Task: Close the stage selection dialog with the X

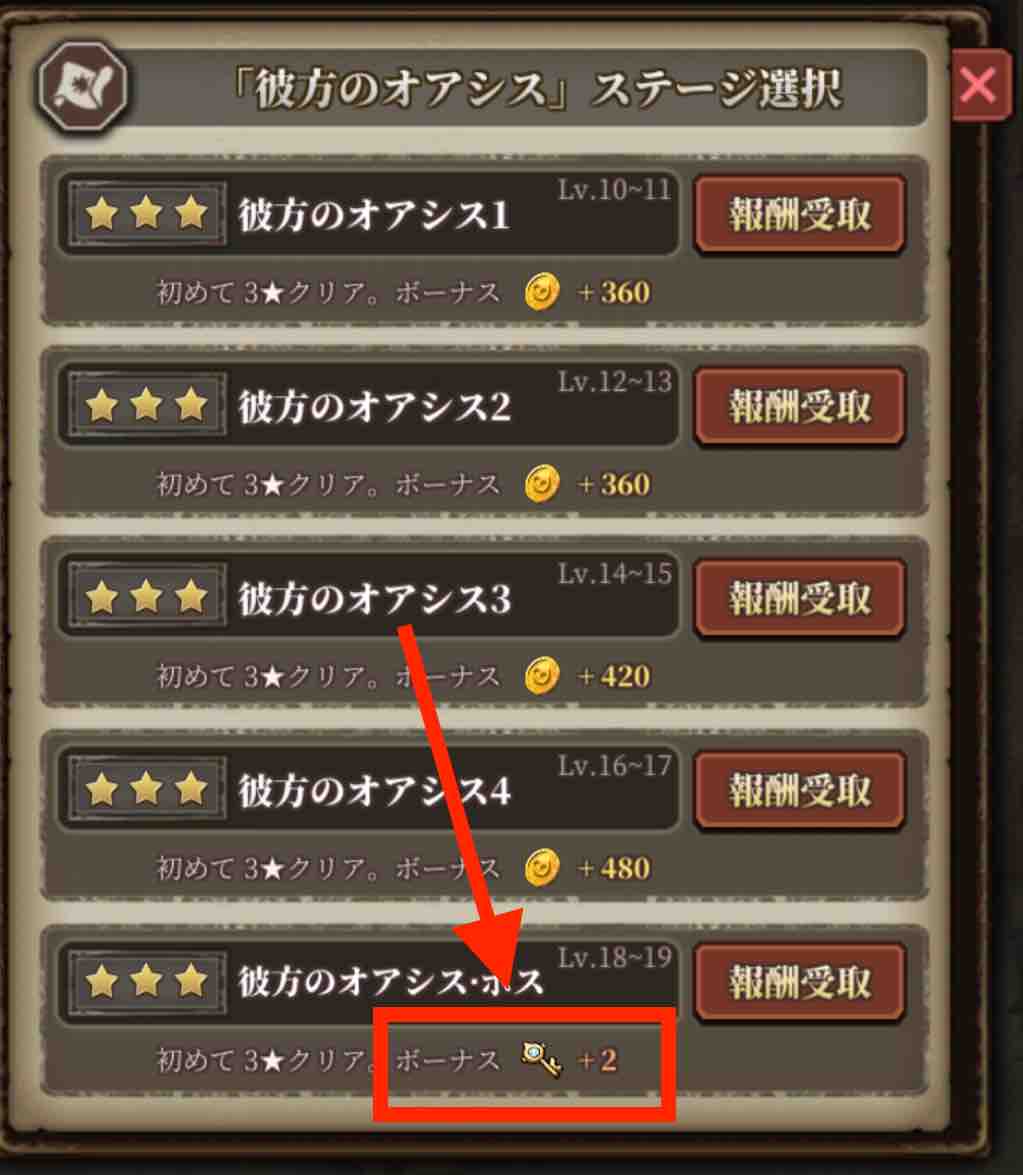Action: (x=979, y=85)
